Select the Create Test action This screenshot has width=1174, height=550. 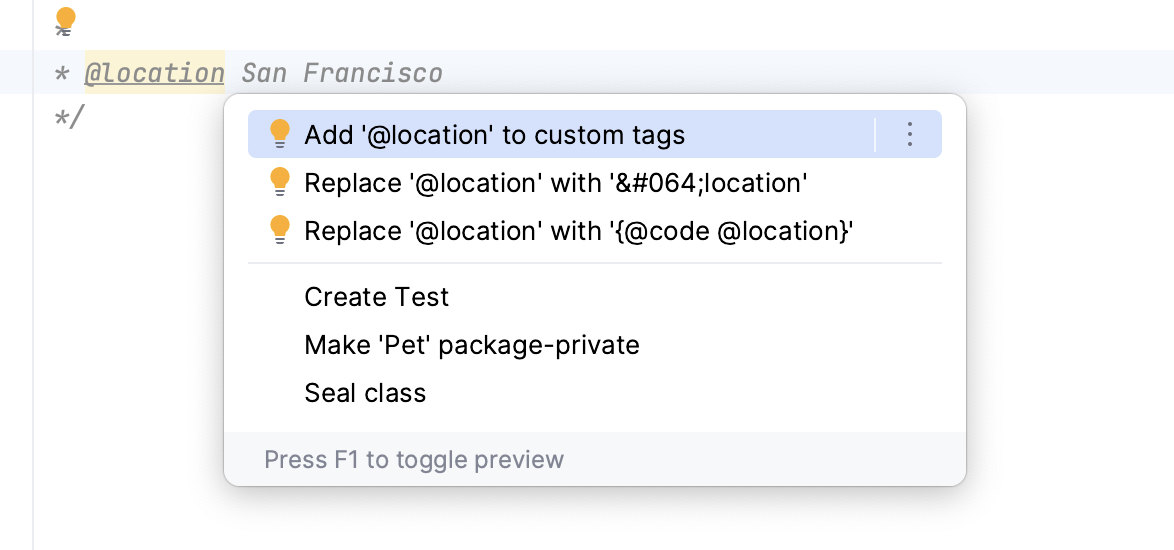coord(377,297)
